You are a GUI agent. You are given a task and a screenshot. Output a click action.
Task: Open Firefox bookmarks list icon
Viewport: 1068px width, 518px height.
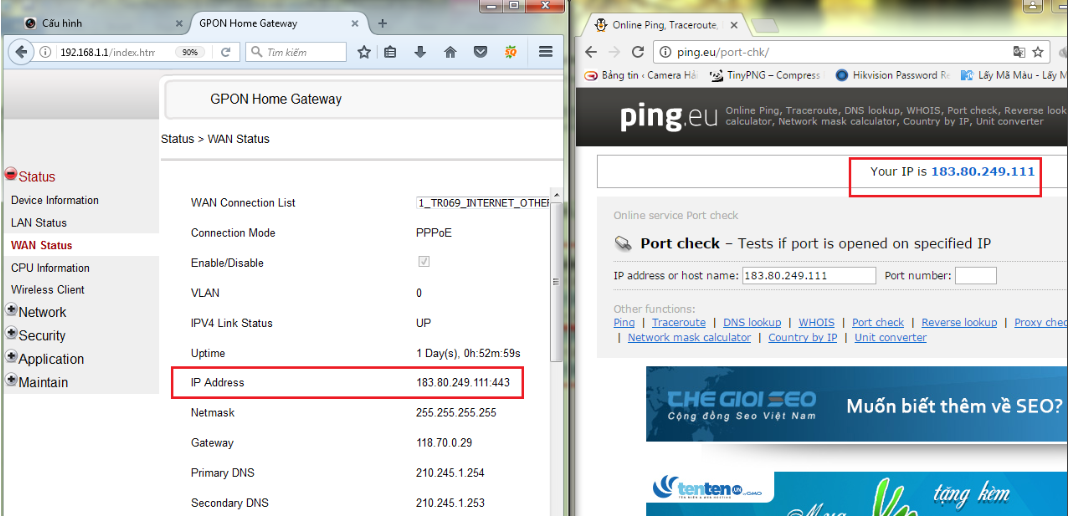pos(390,52)
